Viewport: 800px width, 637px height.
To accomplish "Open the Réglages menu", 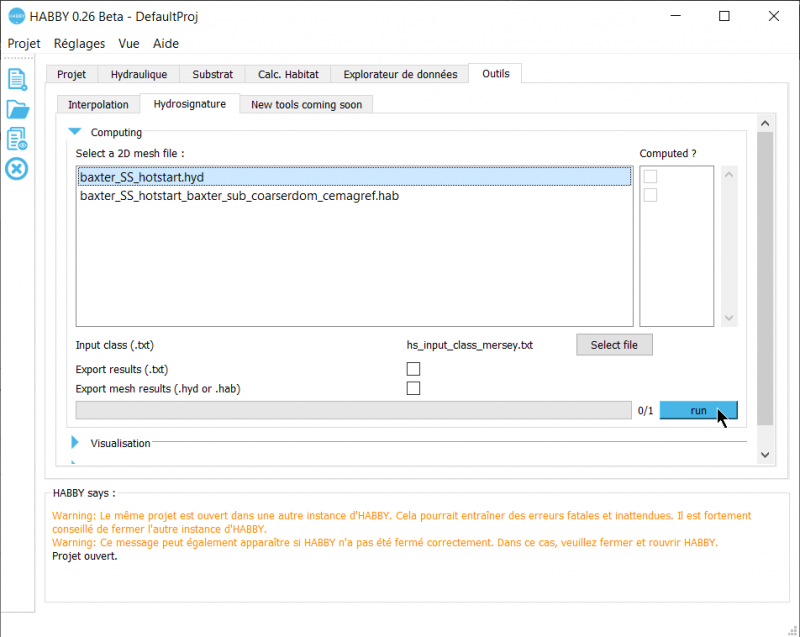I will [x=79, y=44].
